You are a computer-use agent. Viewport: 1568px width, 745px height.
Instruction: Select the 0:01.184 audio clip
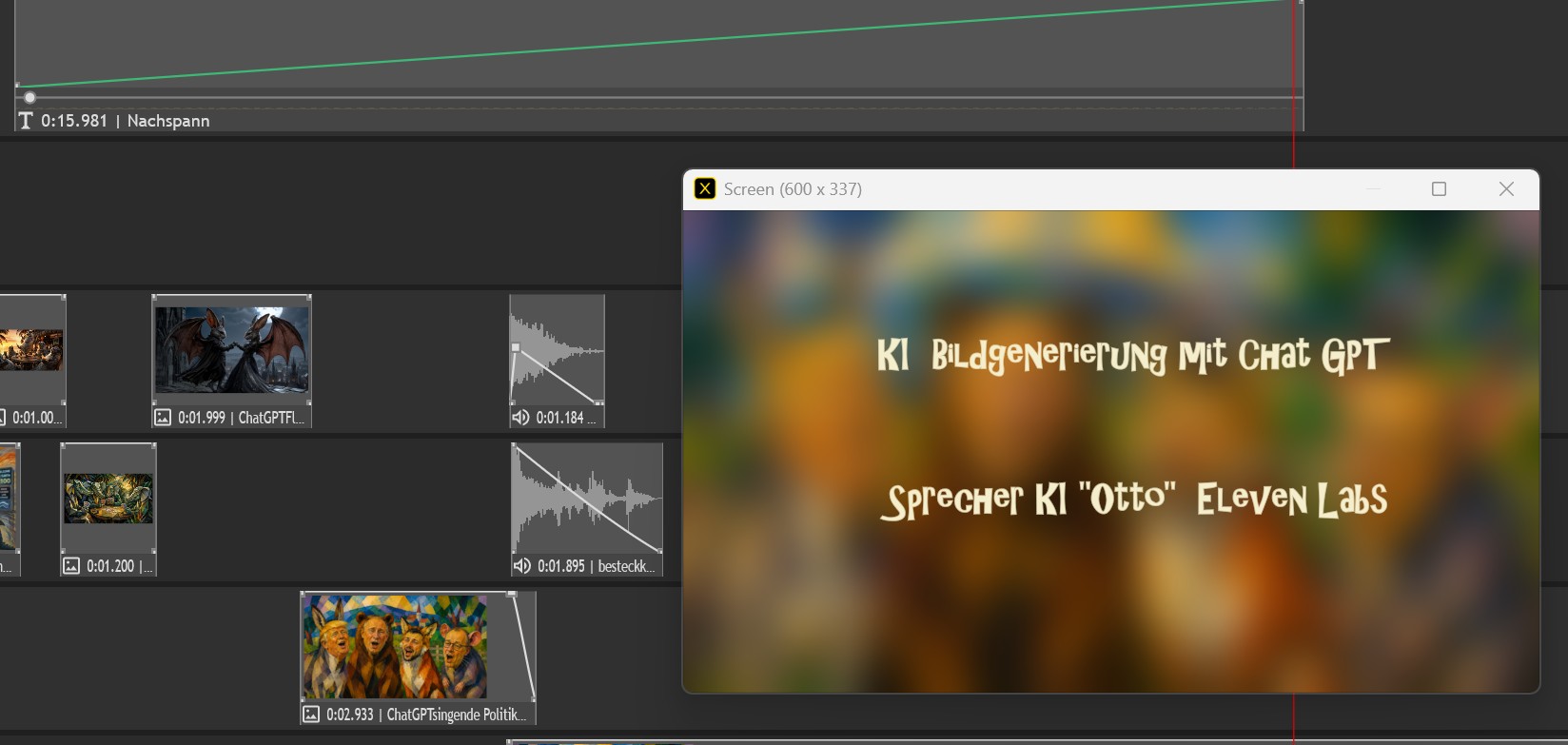click(x=558, y=361)
